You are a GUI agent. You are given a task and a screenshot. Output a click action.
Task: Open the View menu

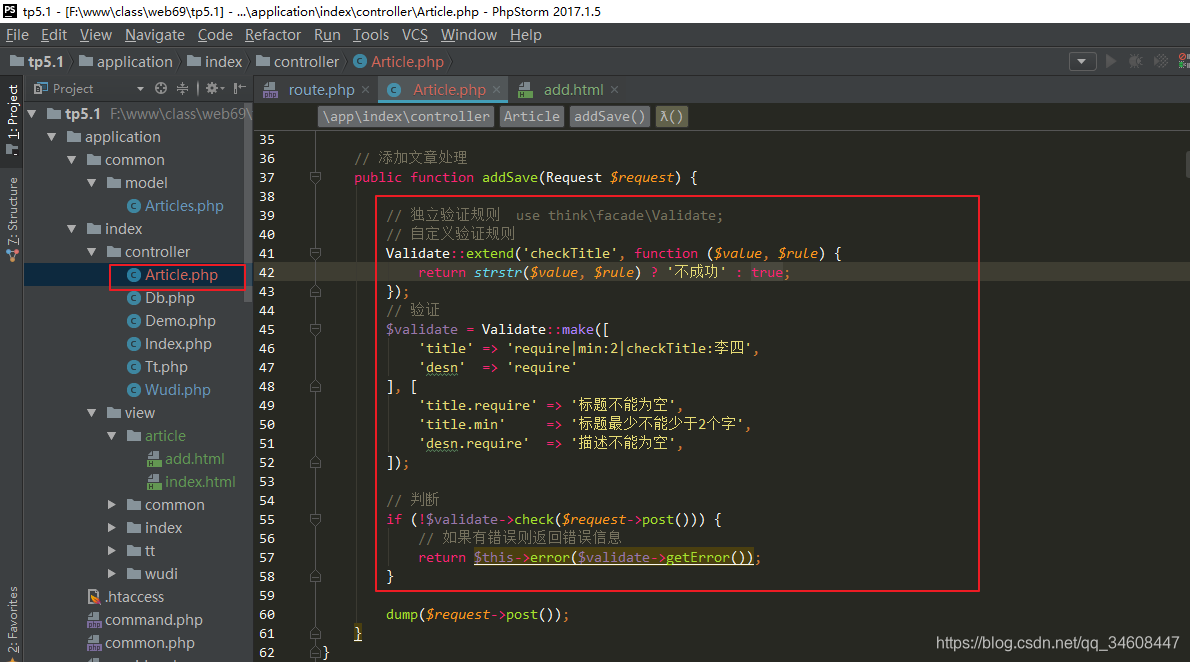96,35
